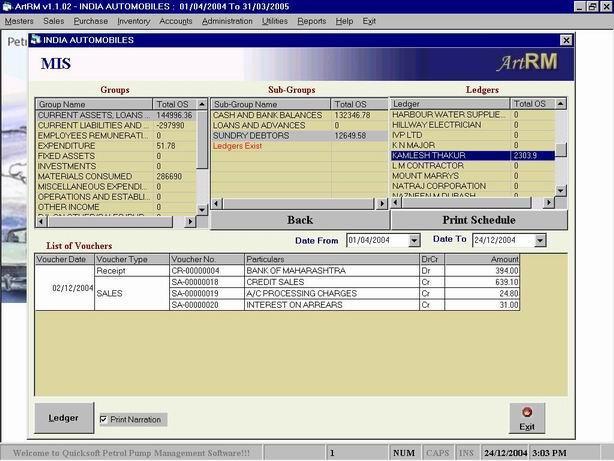This screenshot has width=614, height=461.
Task: Open the Date From dropdown calendar
Action: click(414, 240)
